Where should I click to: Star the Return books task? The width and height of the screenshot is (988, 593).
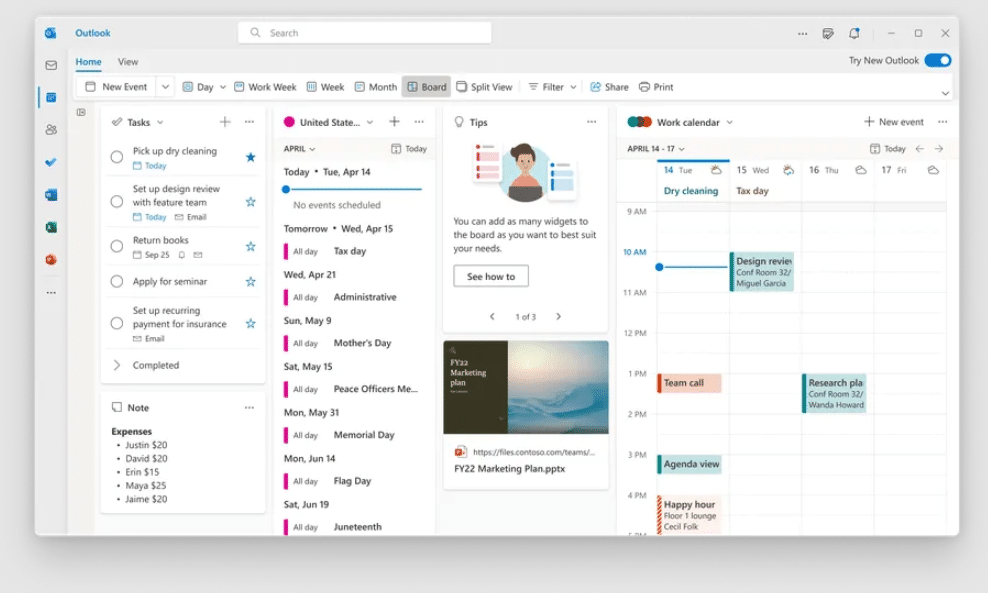click(x=251, y=246)
